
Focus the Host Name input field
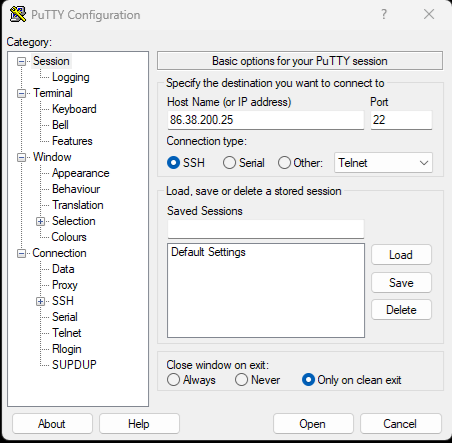click(266, 120)
